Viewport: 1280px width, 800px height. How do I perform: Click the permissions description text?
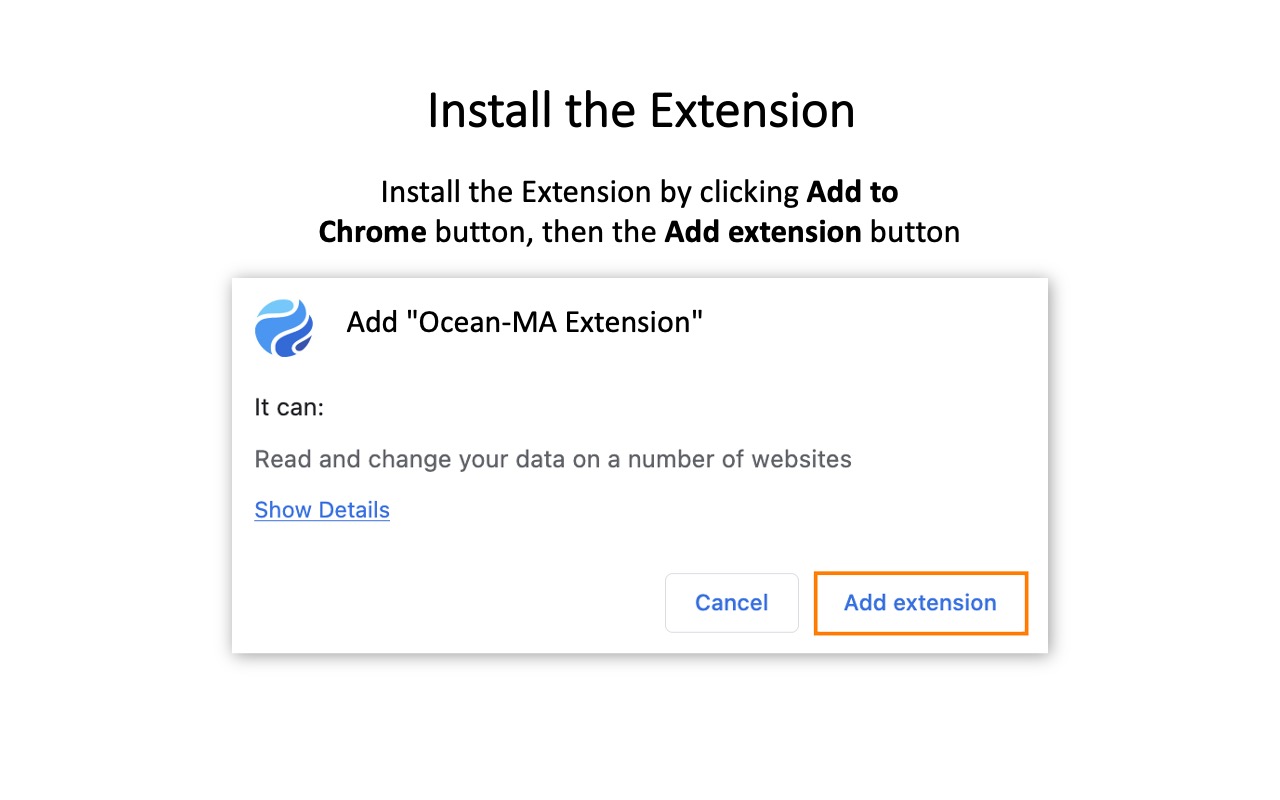(x=552, y=459)
